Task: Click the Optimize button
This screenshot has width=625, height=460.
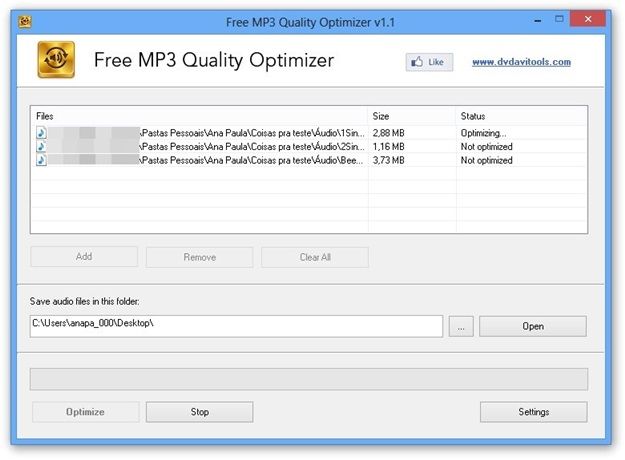Action: point(86,412)
